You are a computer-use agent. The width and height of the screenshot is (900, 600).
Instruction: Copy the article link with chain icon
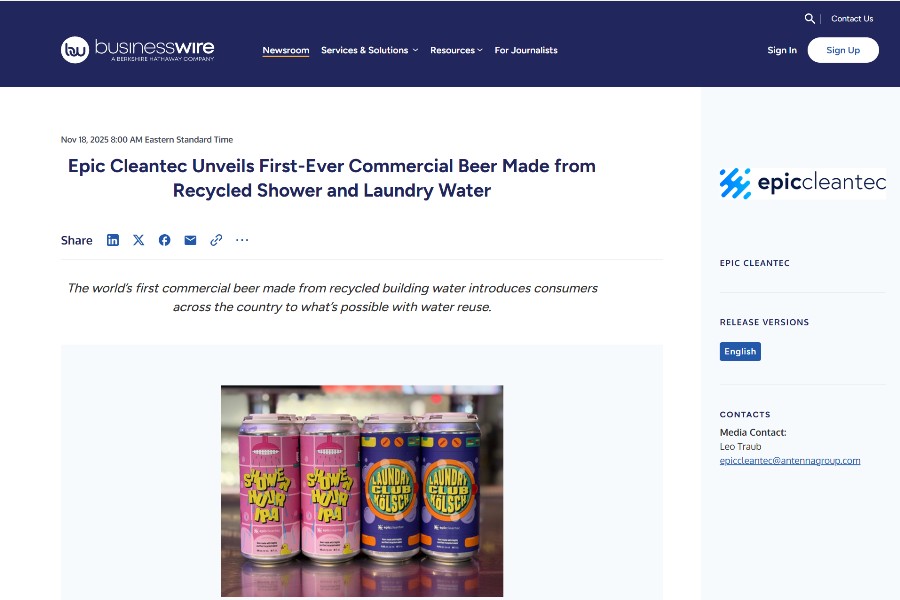click(x=216, y=240)
